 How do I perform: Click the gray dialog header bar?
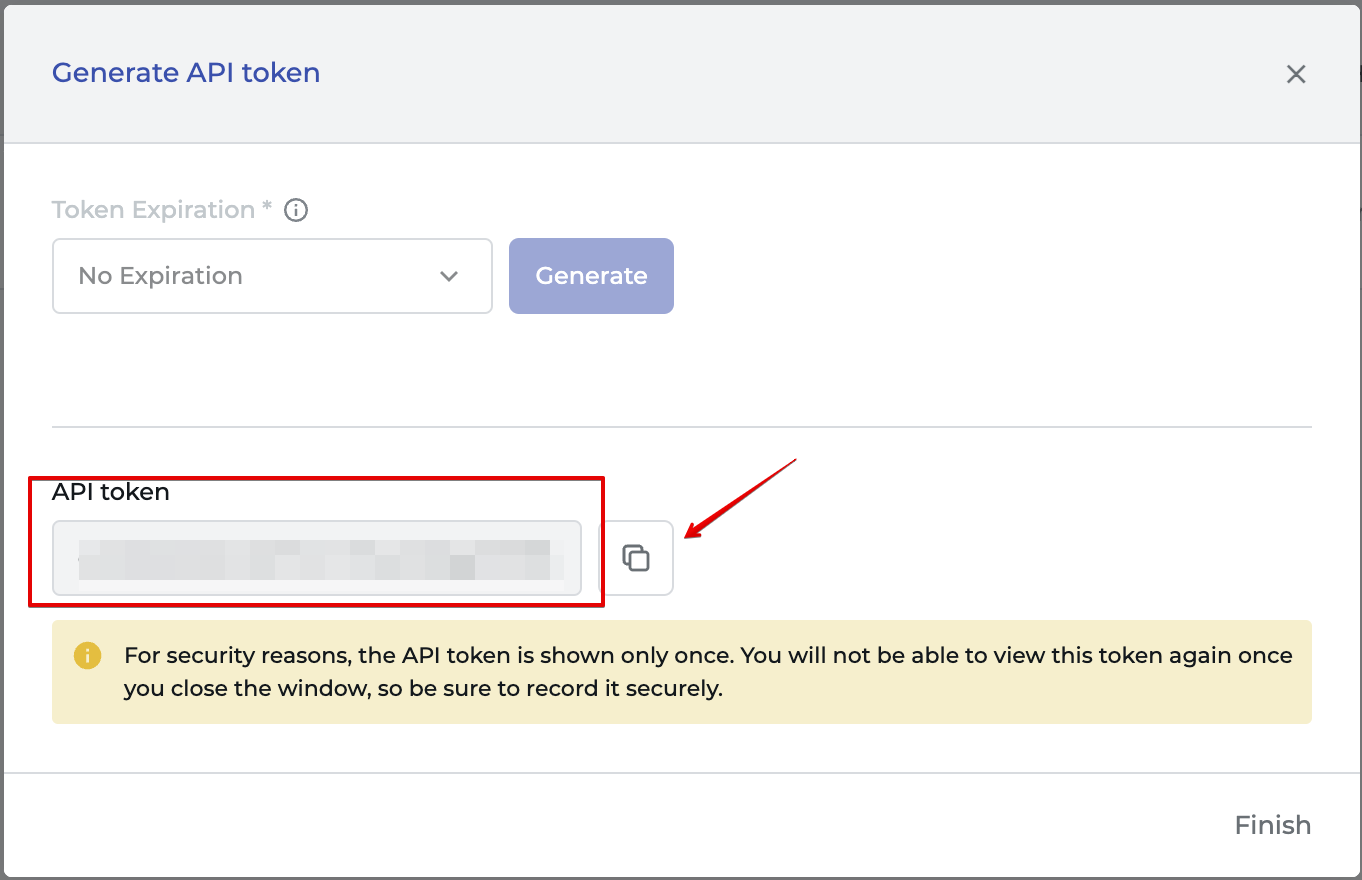point(682,74)
